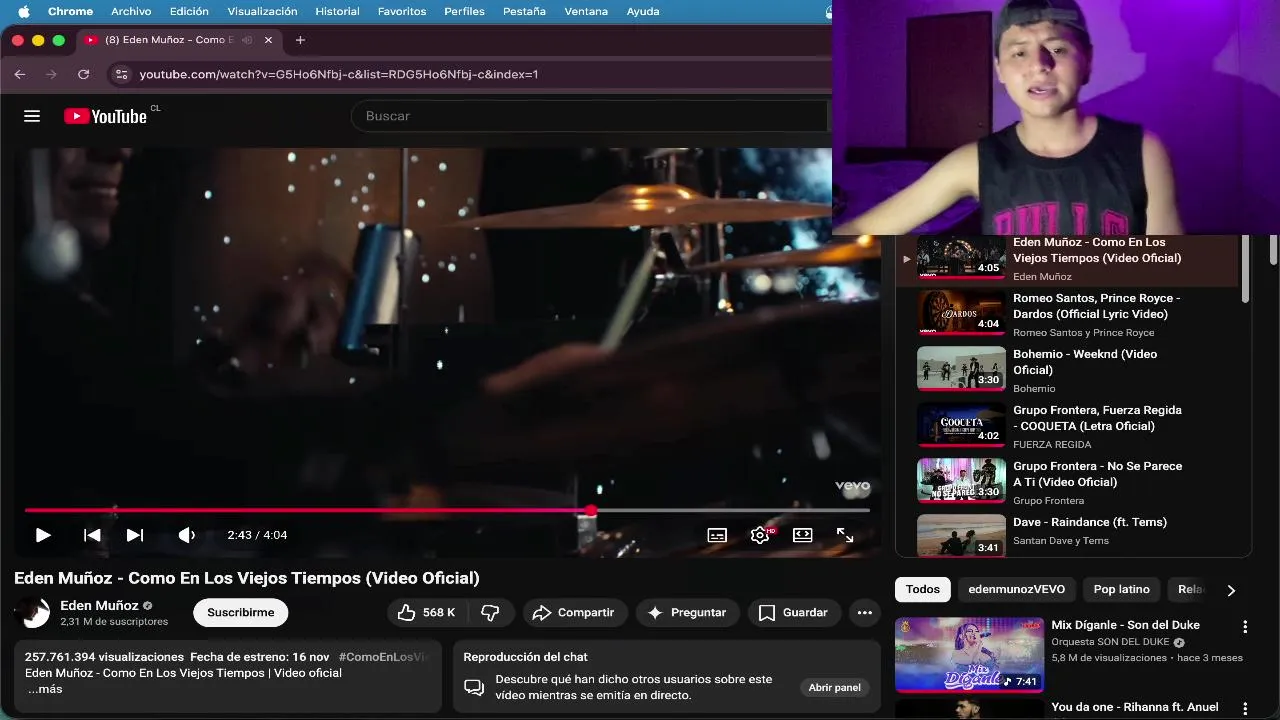Save video with Guardar button
This screenshot has height=720, width=1280.
pos(794,613)
